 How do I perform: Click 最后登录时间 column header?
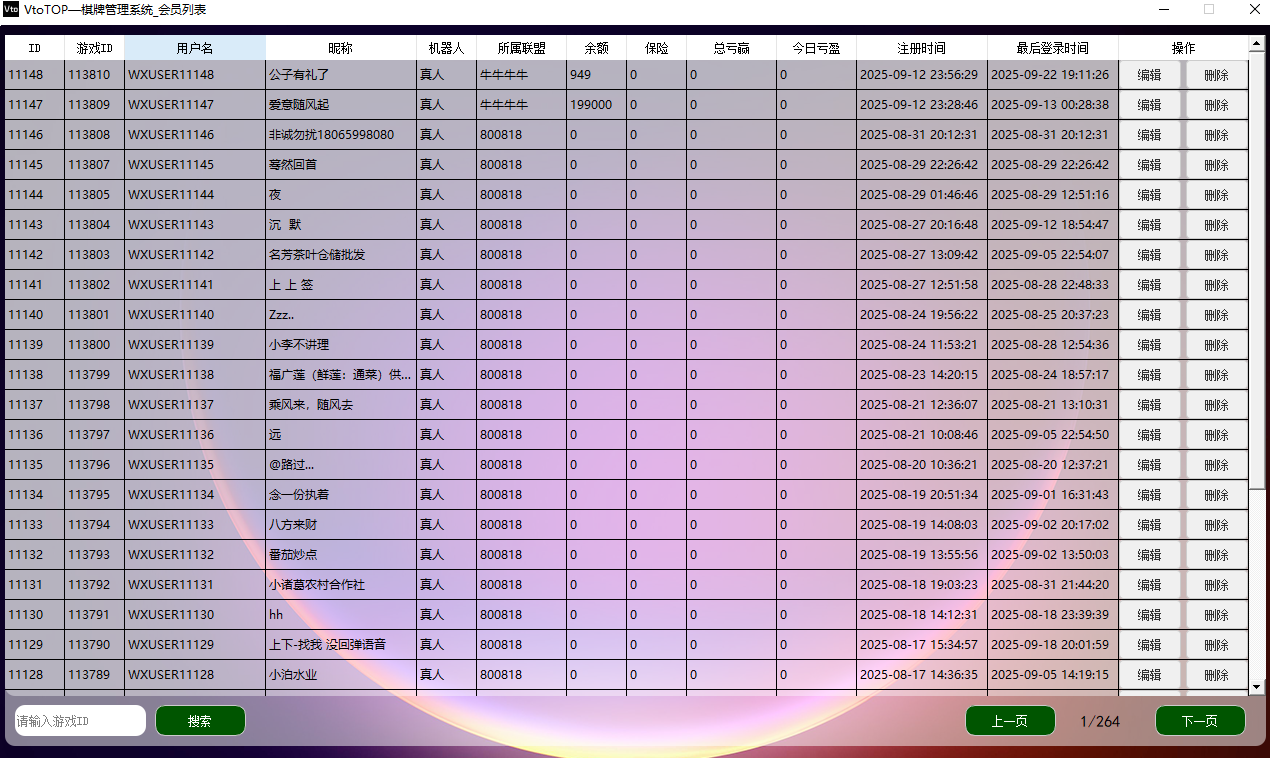[x=1052, y=48]
